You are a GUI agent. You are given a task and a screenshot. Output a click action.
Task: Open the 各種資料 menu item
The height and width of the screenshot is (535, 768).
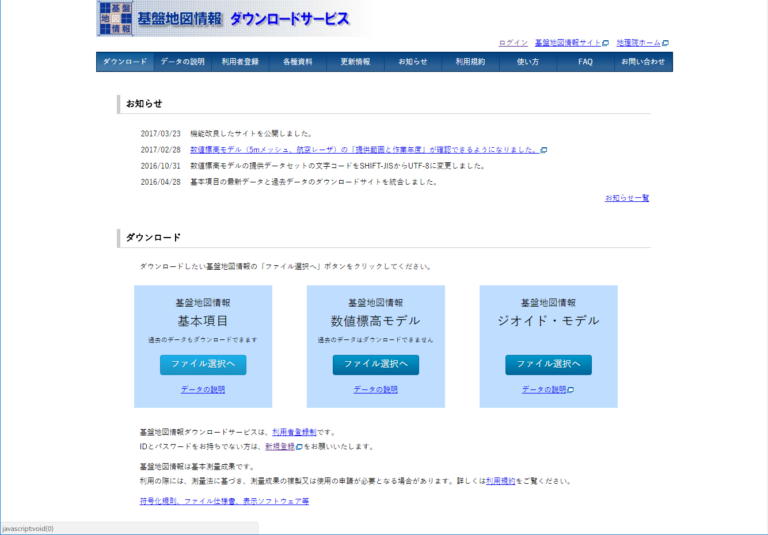pyautogui.click(x=297, y=62)
